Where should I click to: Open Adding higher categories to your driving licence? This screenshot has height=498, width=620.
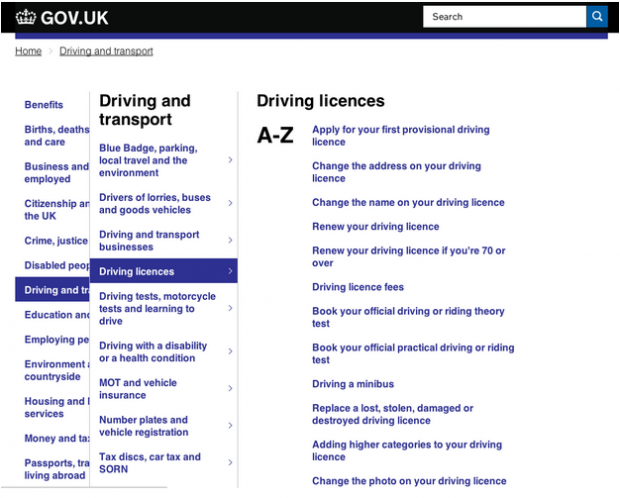(407, 451)
